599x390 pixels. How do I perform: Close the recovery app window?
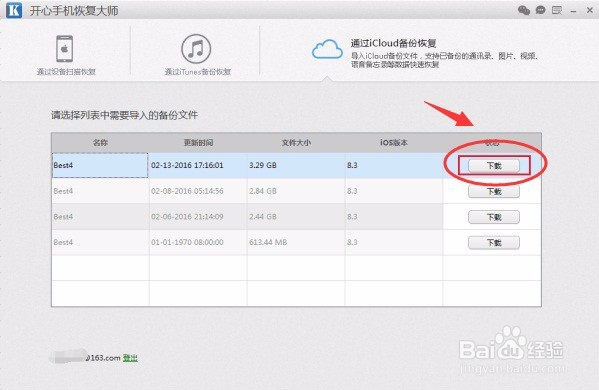(x=590, y=10)
